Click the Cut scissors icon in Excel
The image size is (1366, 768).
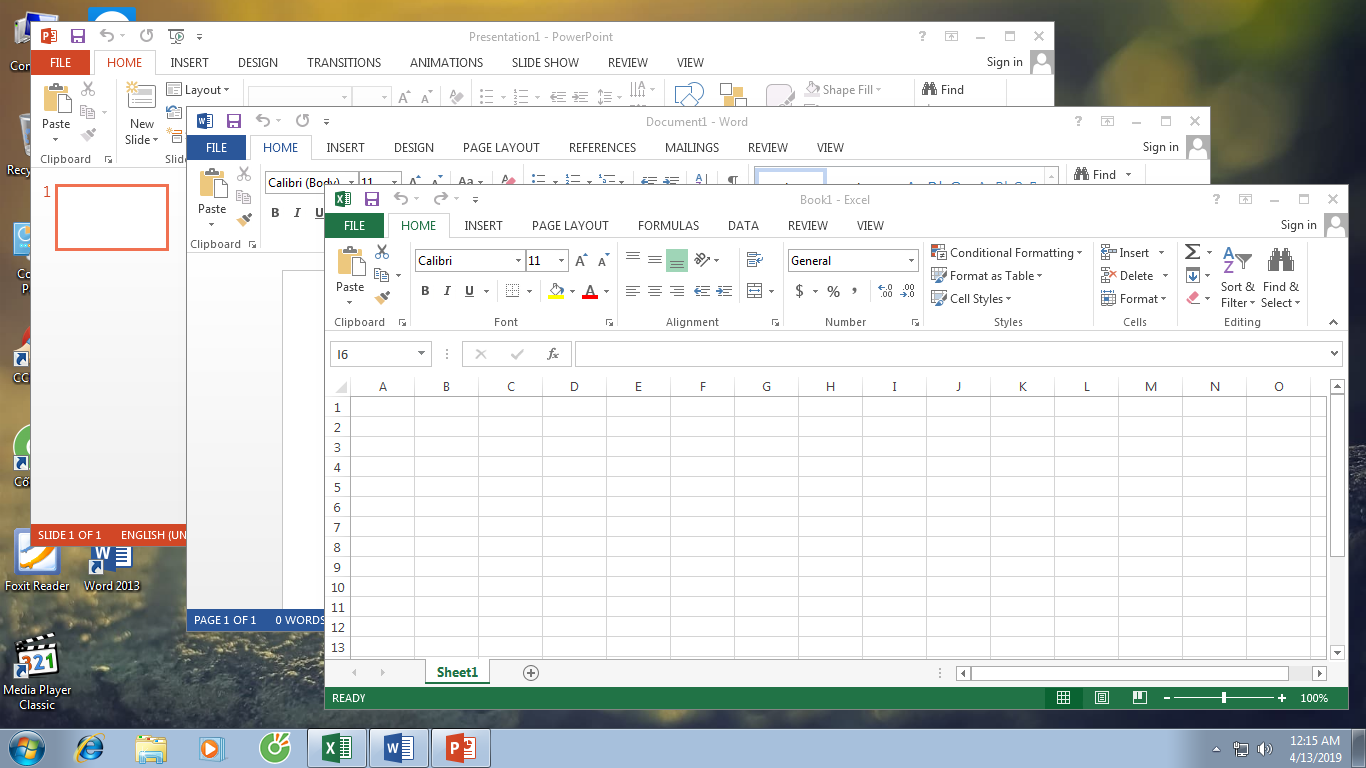click(x=382, y=252)
